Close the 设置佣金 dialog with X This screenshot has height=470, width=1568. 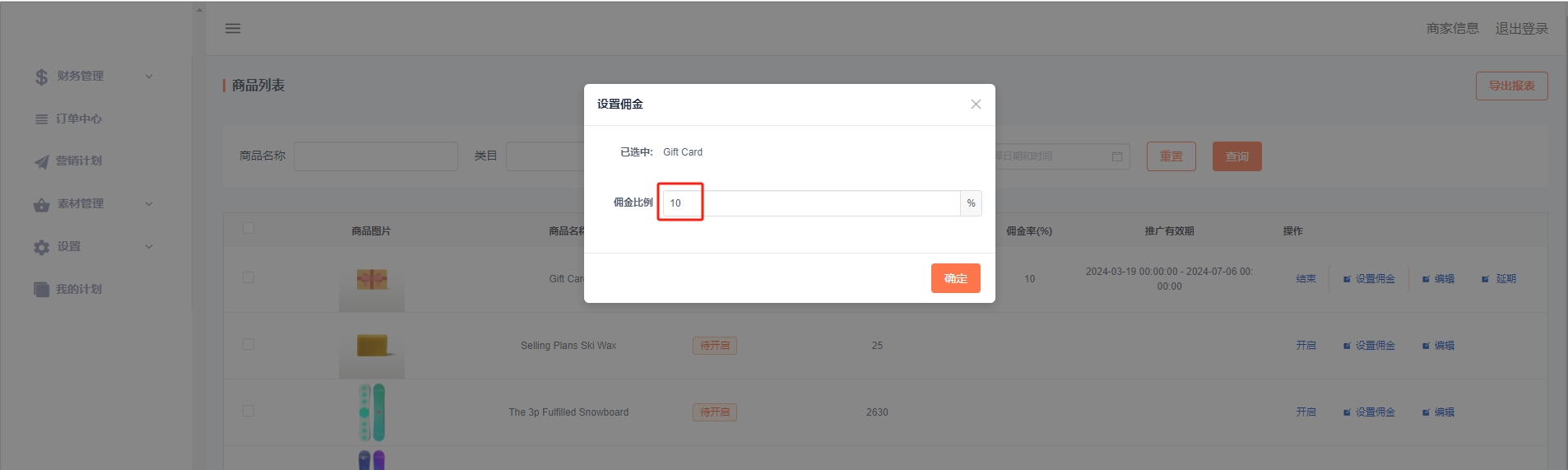[x=976, y=104]
